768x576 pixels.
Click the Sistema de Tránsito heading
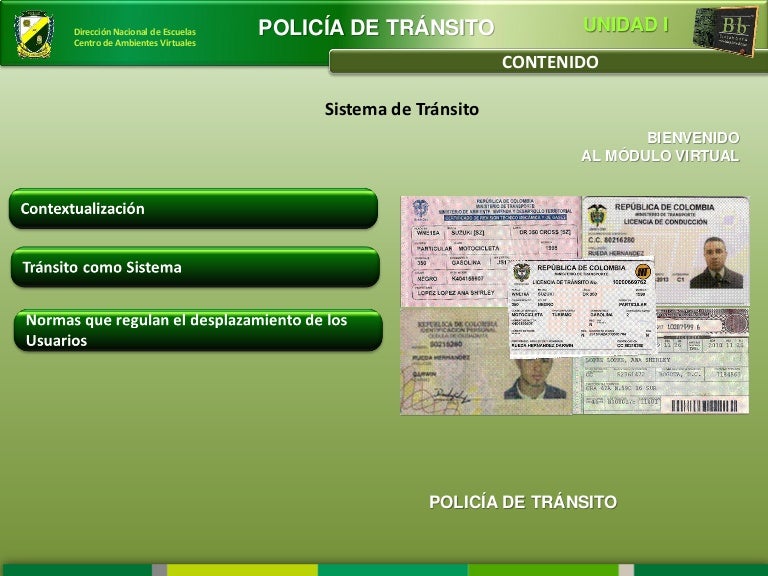coord(402,110)
